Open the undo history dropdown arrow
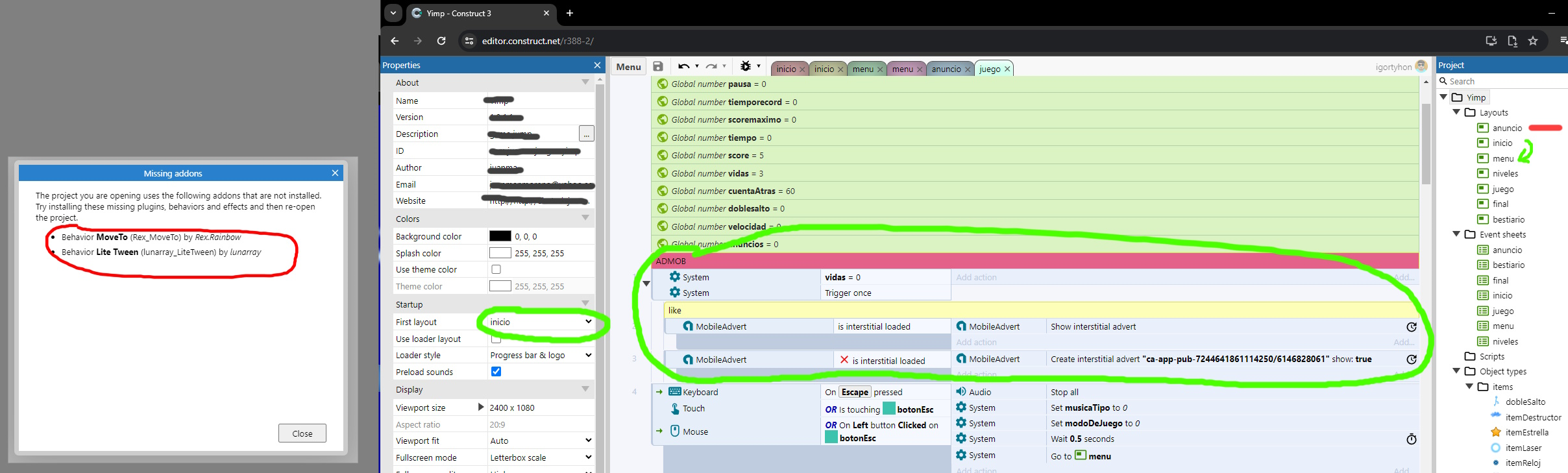This screenshot has height=473, width=1568. pos(696,66)
